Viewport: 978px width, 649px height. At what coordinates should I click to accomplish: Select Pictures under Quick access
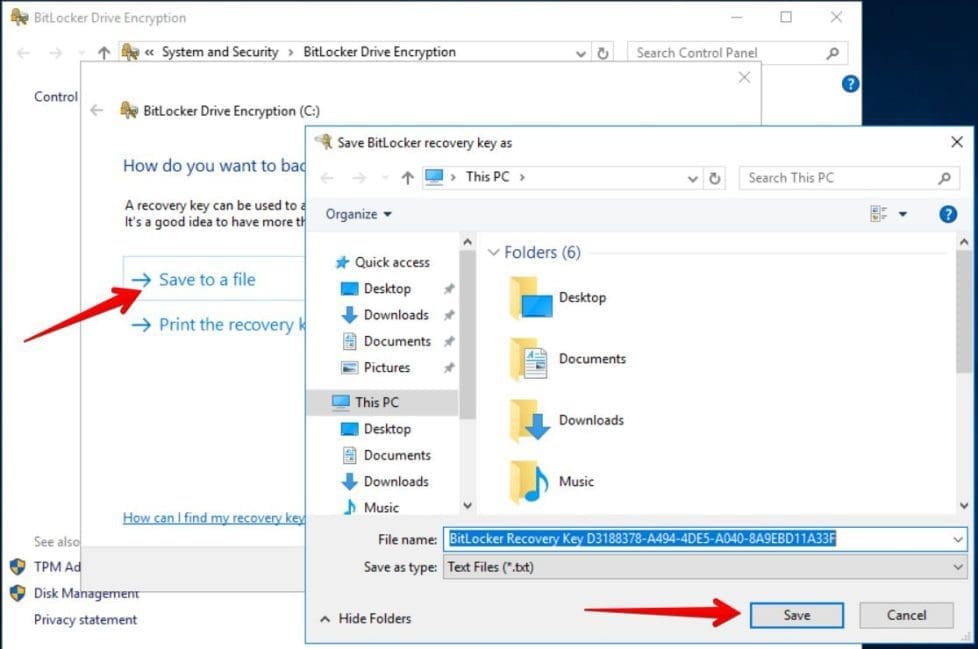[x=386, y=367]
